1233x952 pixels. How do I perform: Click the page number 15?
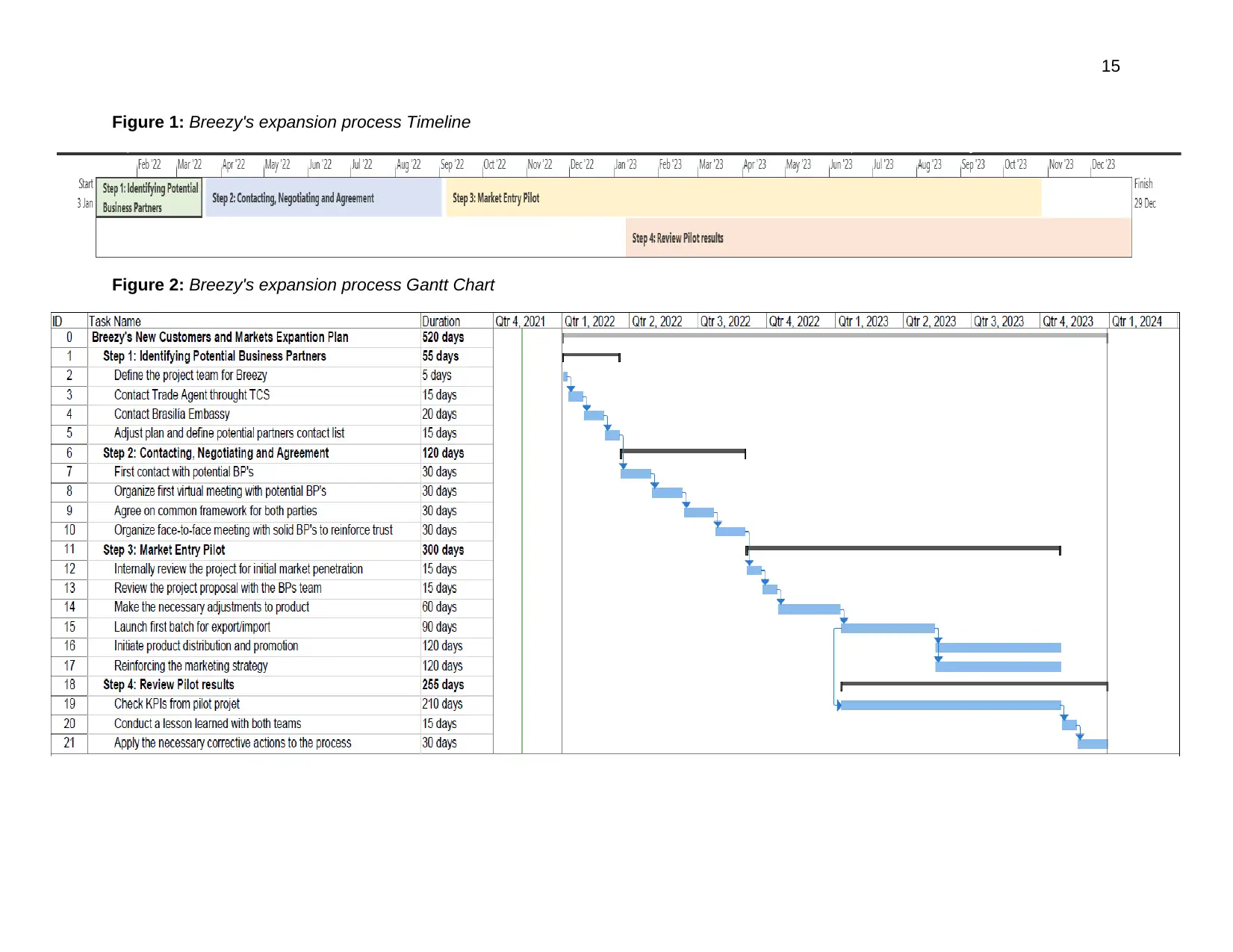click(1110, 66)
